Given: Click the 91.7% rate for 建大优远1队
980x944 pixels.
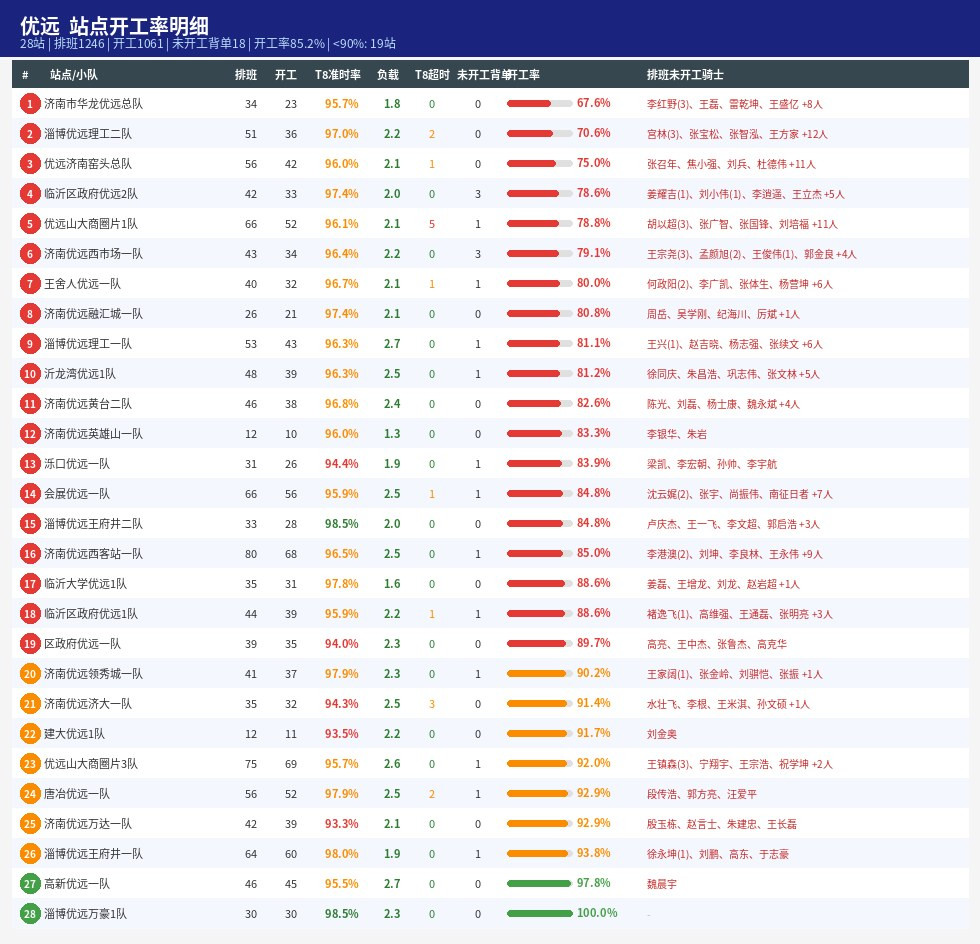Looking at the screenshot, I should [593, 733].
